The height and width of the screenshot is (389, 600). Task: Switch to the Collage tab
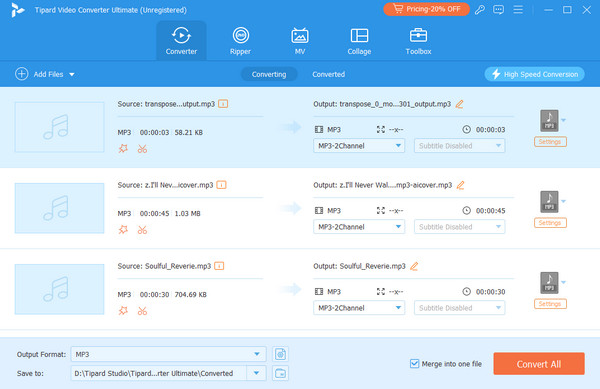pyautogui.click(x=359, y=41)
